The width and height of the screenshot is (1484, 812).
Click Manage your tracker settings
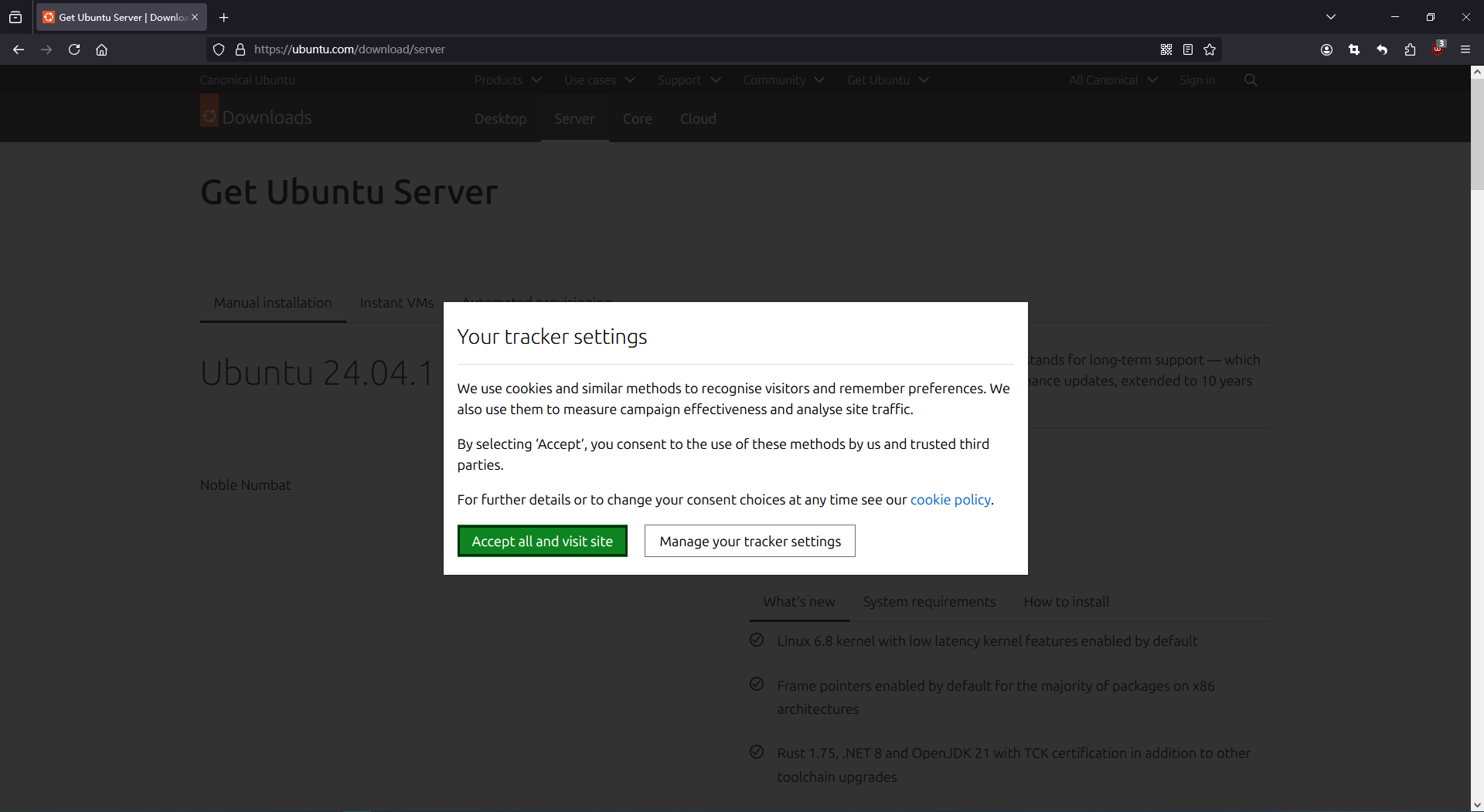click(x=750, y=541)
